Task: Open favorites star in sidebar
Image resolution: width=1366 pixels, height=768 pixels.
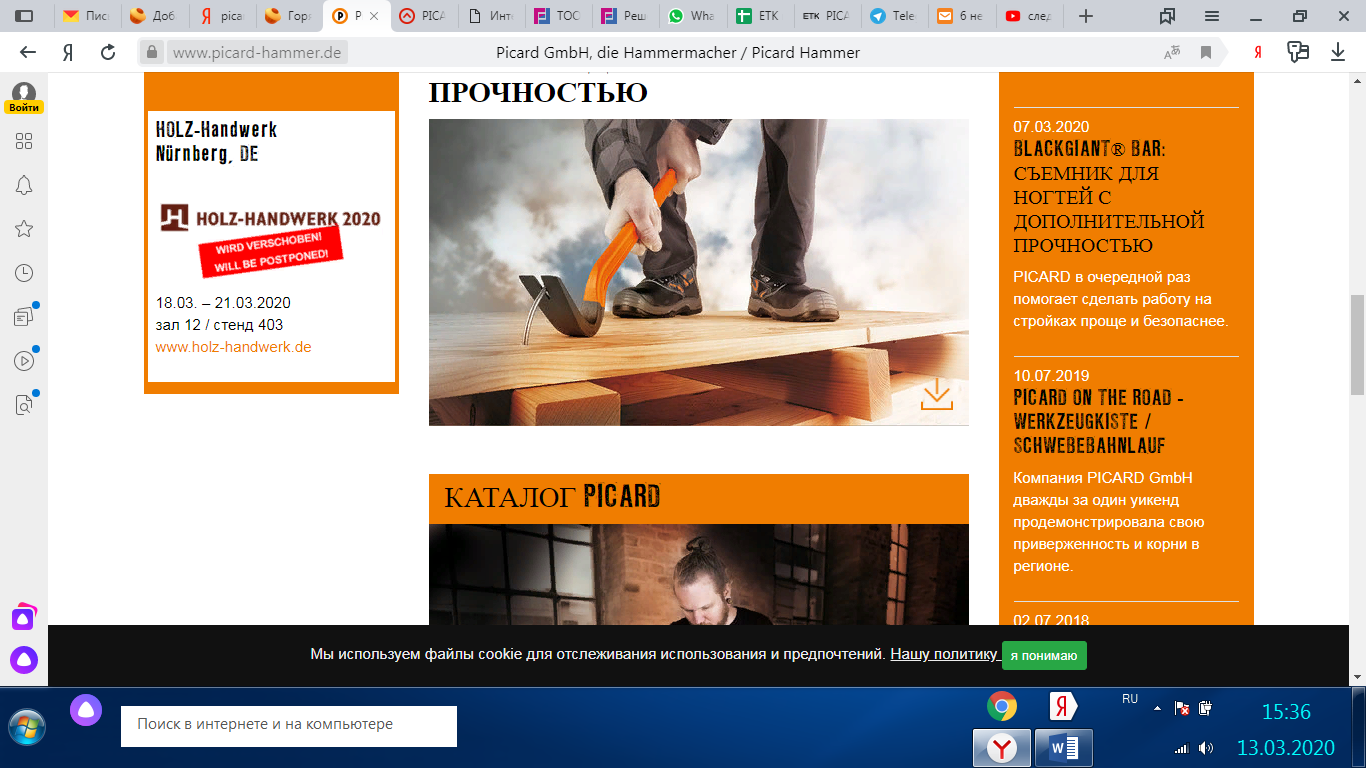Action: click(x=24, y=229)
